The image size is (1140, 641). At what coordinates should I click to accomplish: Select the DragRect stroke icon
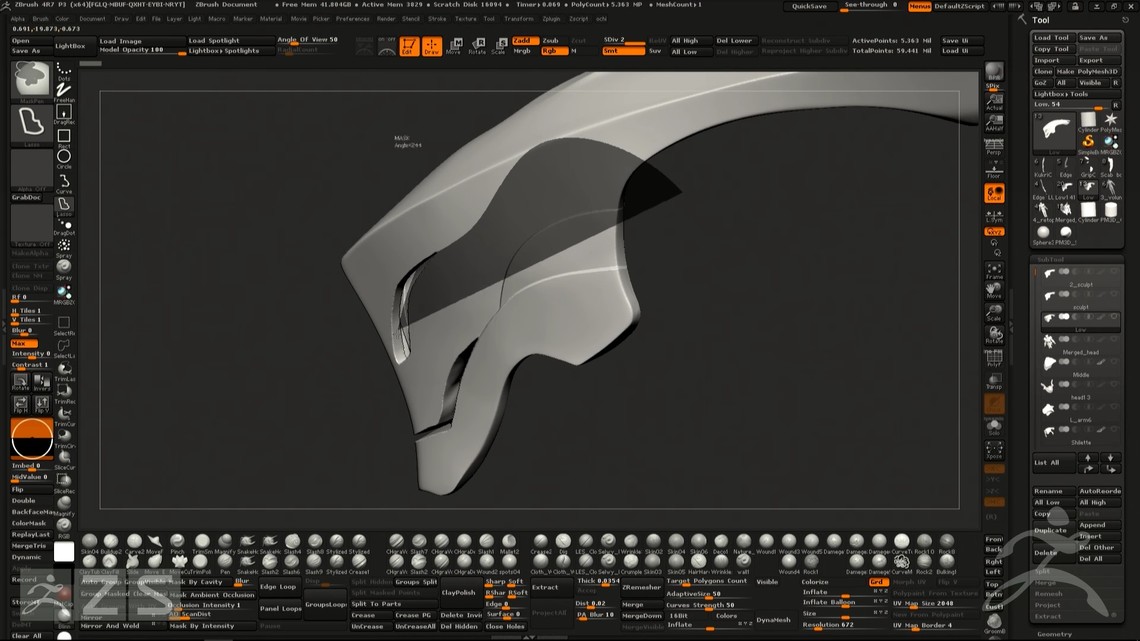point(64,113)
